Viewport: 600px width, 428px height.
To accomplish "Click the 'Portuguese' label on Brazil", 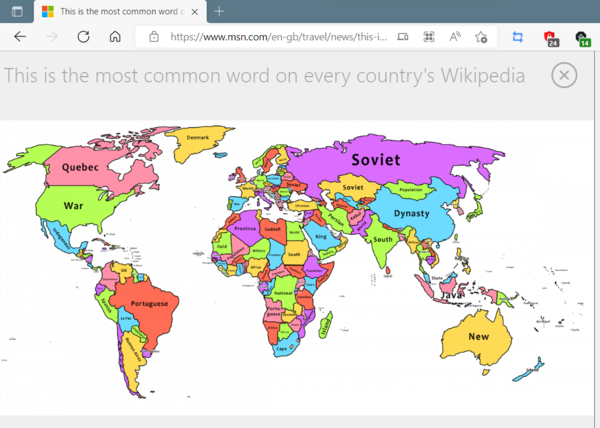I will click(x=149, y=304).
